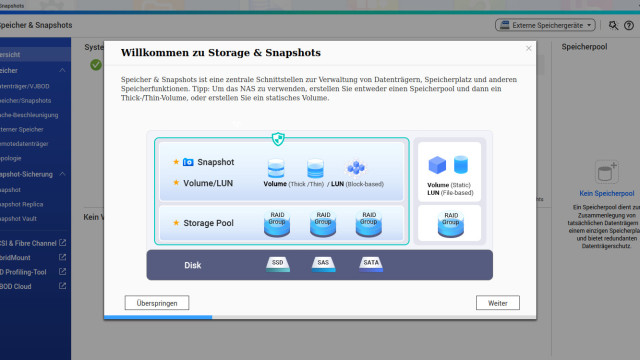Click the Storage Pool label in diagram
The width and height of the screenshot is (640, 360).
(209, 223)
